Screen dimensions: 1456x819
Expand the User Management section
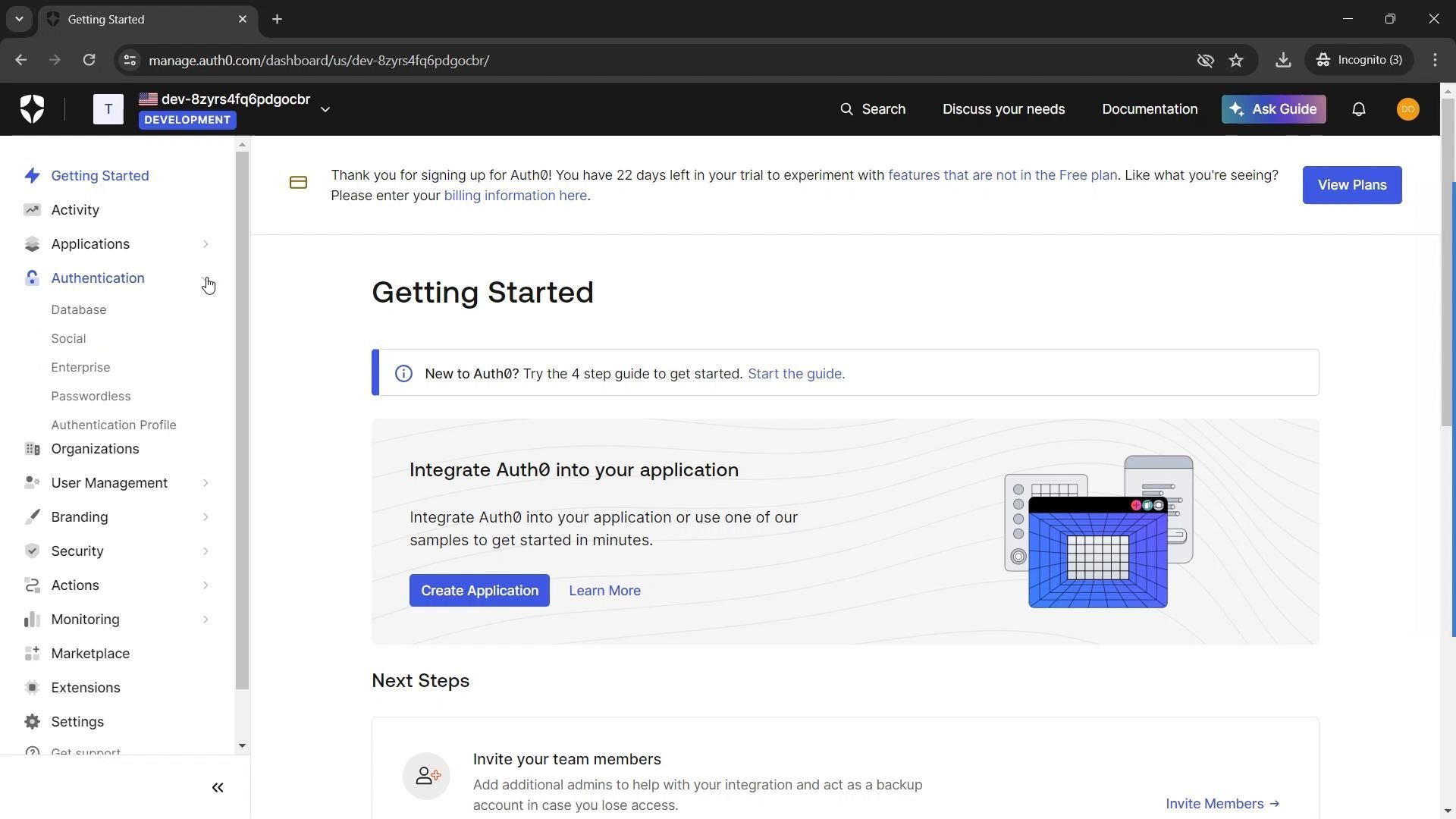click(x=206, y=483)
